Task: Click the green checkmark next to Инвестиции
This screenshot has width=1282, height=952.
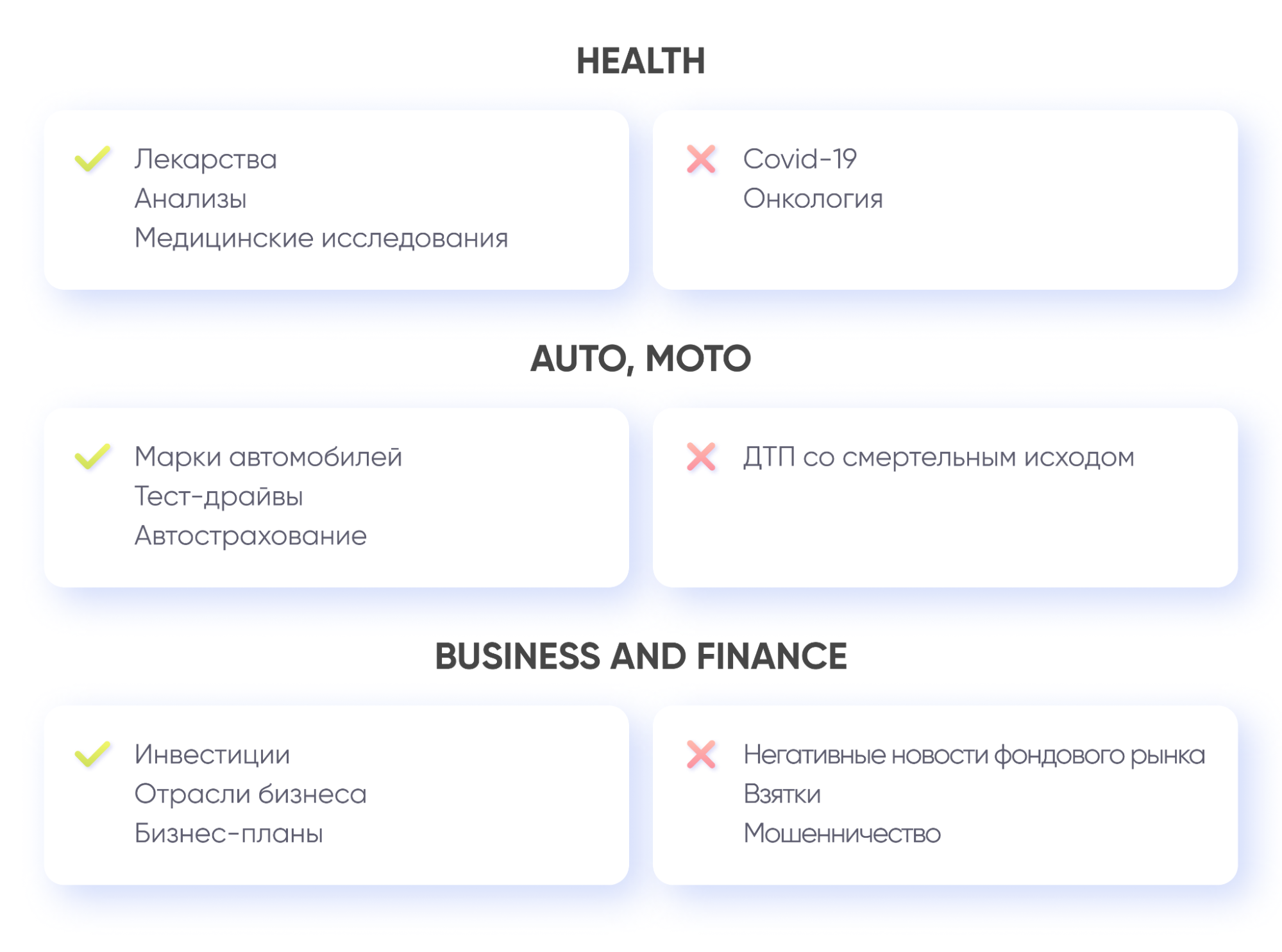Action: tap(93, 754)
